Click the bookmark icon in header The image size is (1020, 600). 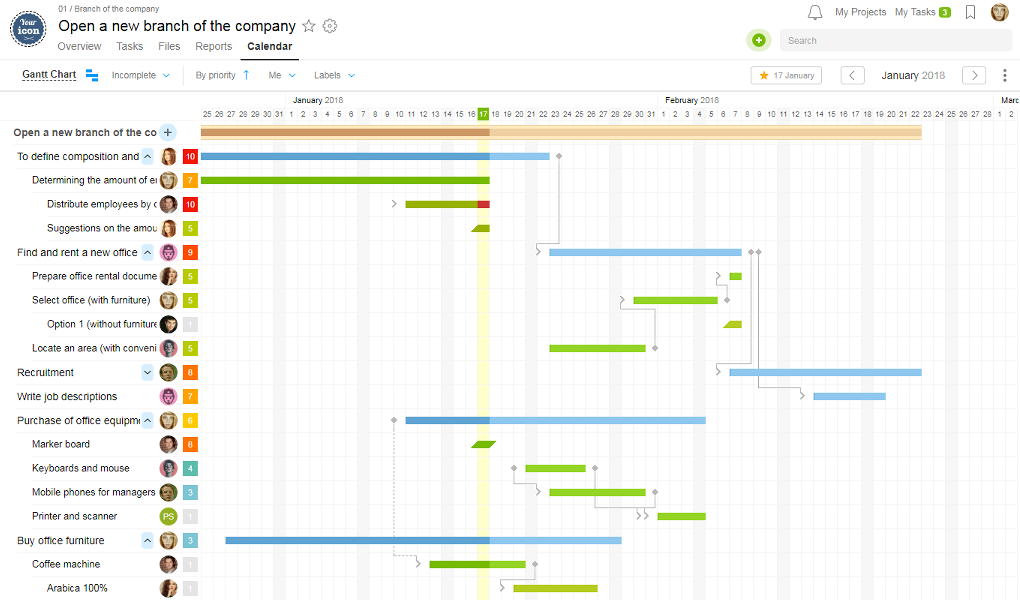(x=970, y=12)
